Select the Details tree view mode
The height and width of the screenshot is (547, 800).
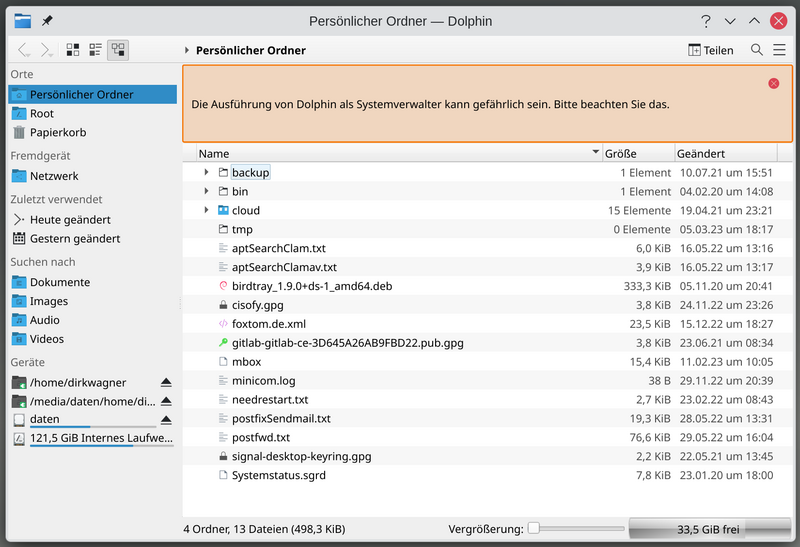point(118,49)
